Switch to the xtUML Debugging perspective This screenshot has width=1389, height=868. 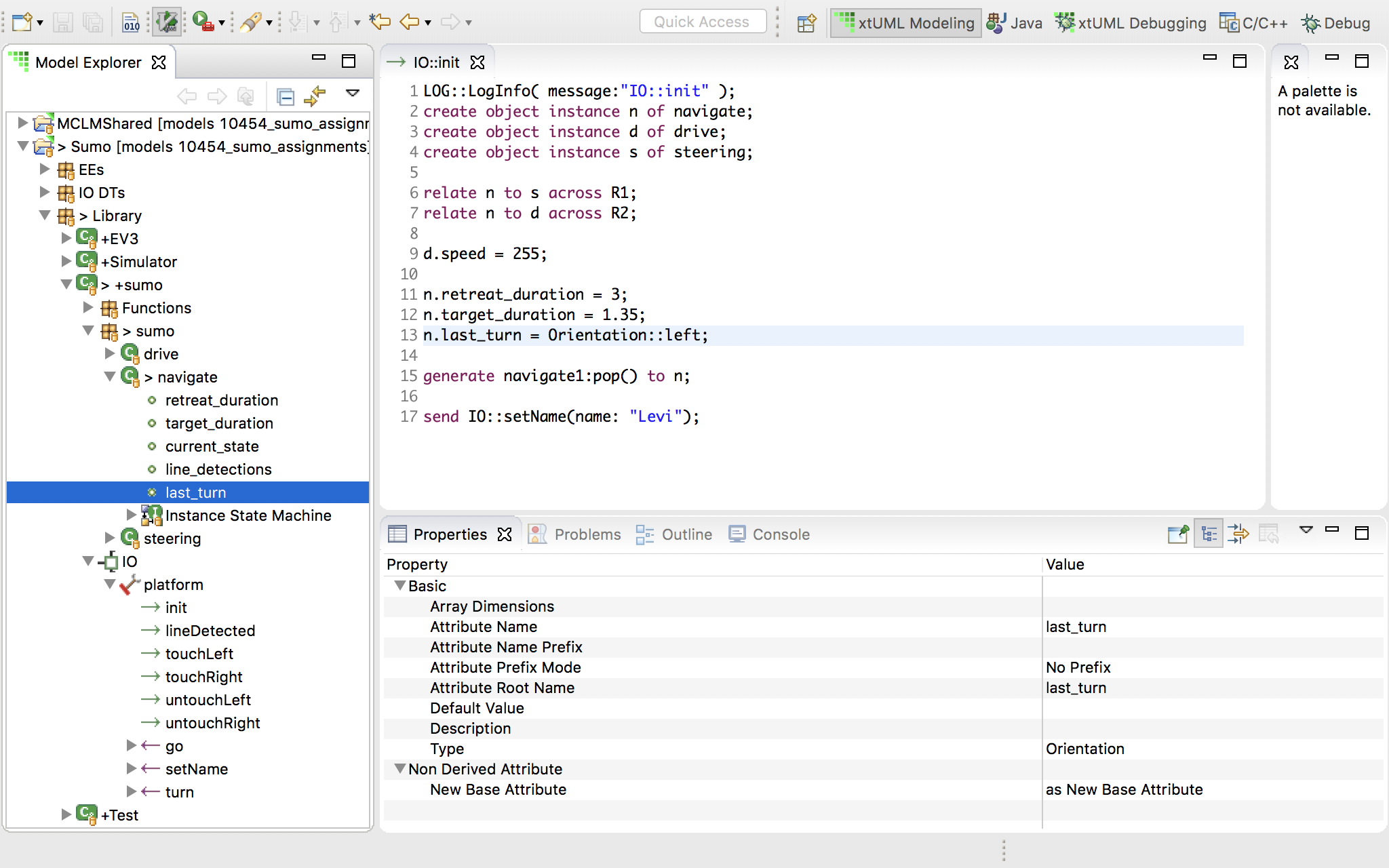tap(1131, 23)
